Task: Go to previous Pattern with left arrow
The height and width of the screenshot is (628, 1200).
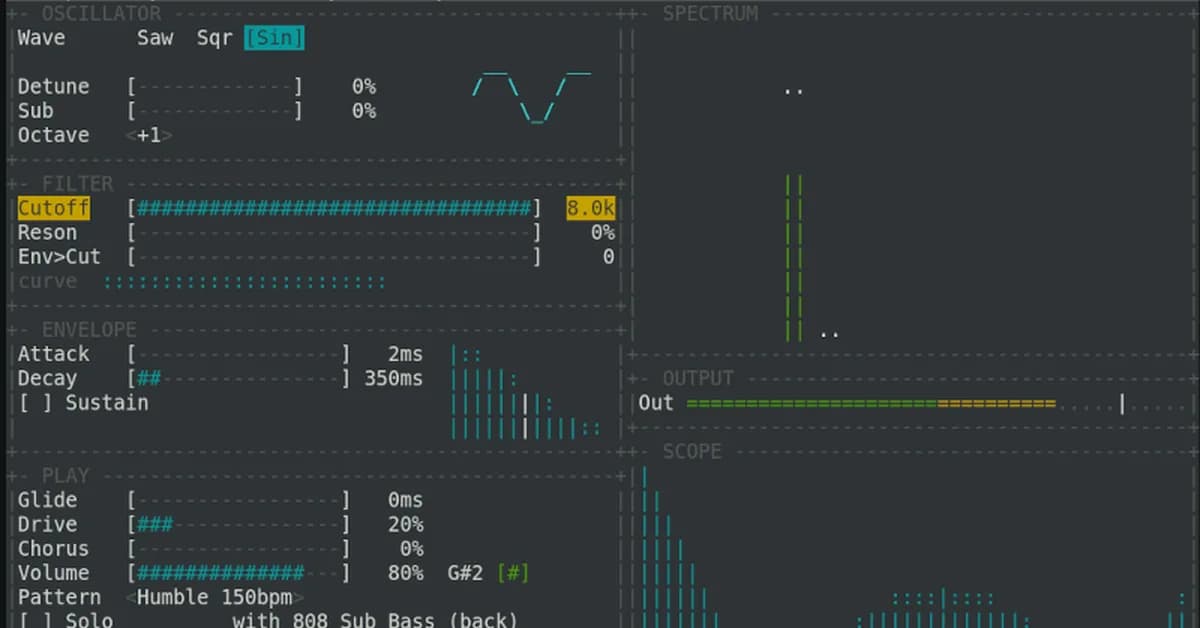Action: click(131, 598)
